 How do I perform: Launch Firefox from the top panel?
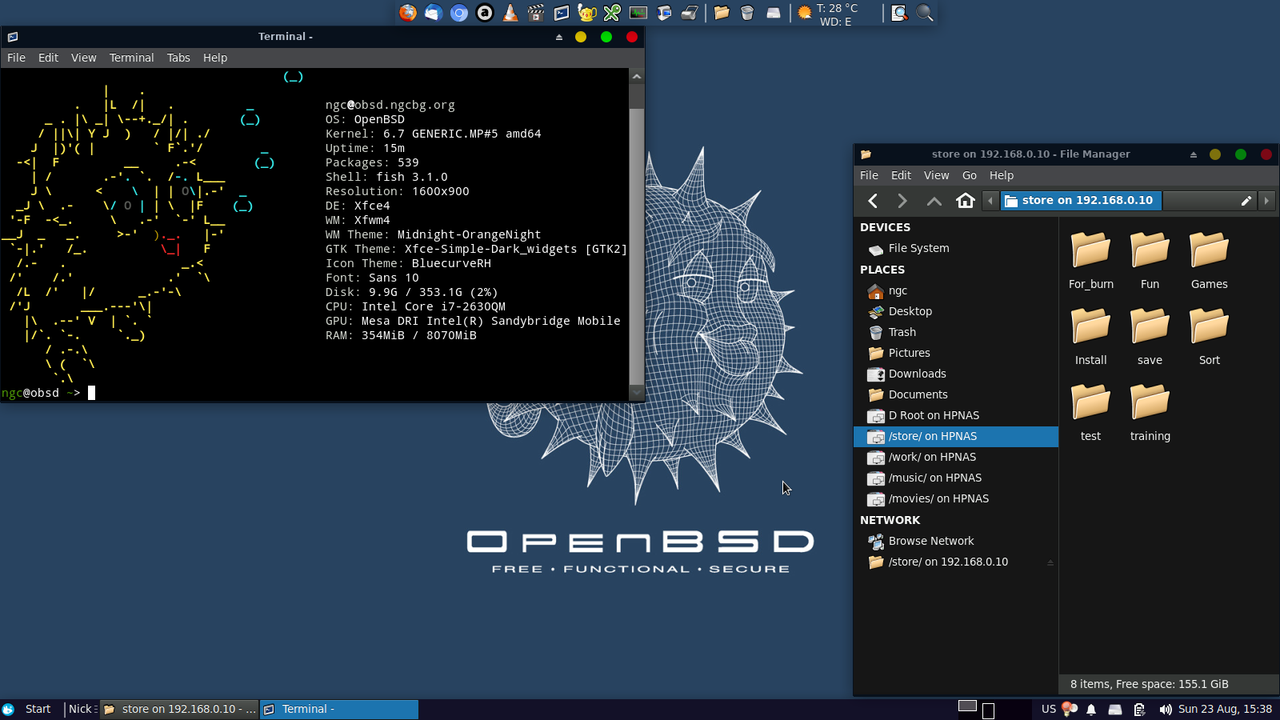pos(407,13)
